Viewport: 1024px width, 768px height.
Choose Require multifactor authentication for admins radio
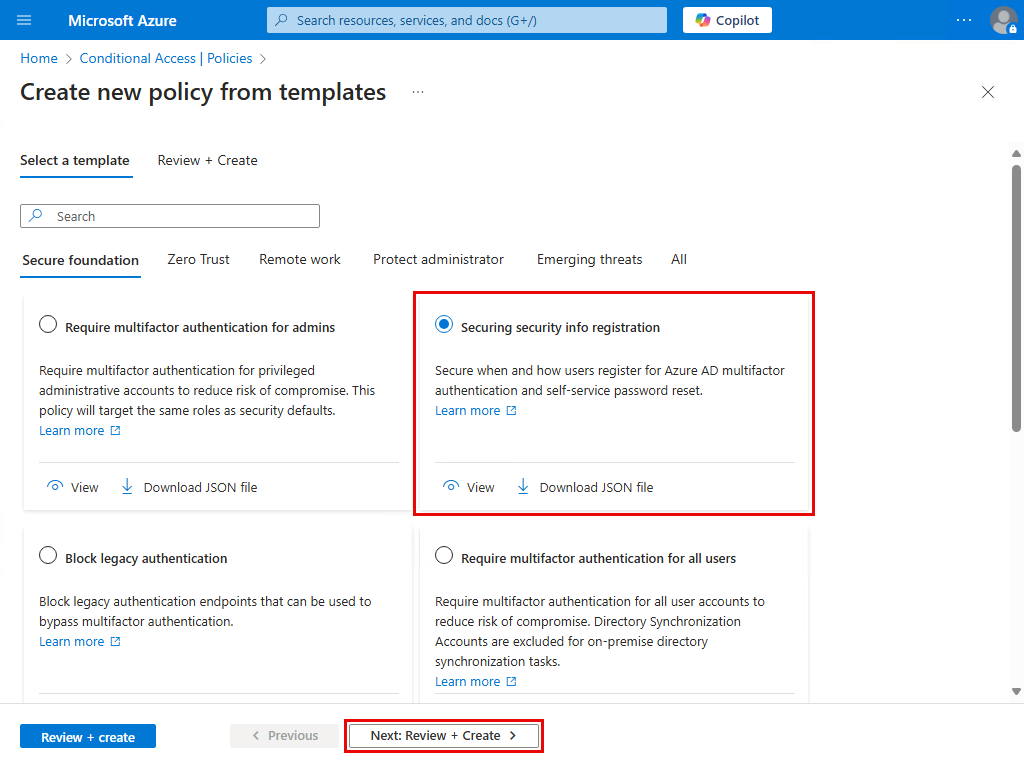coord(48,324)
